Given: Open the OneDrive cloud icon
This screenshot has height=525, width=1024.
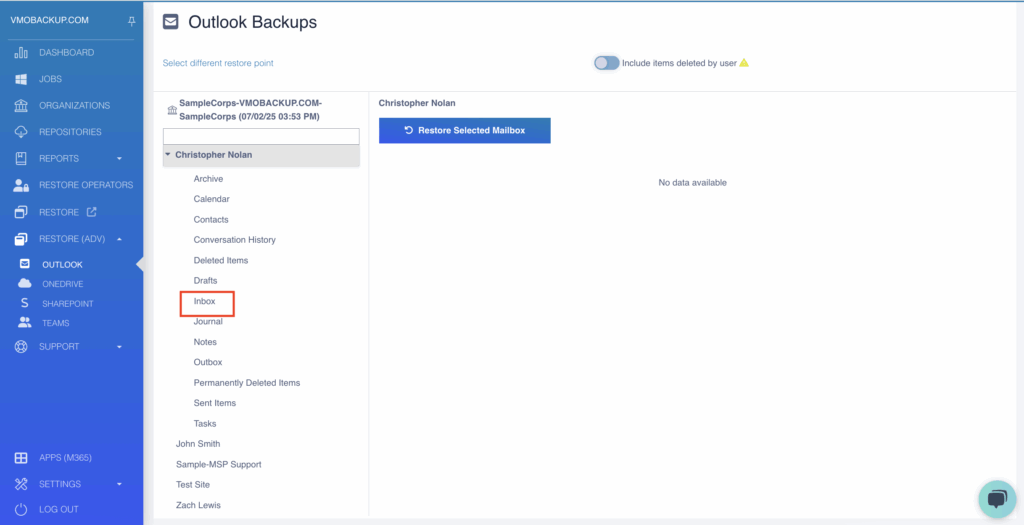Looking at the screenshot, I should (x=25, y=283).
